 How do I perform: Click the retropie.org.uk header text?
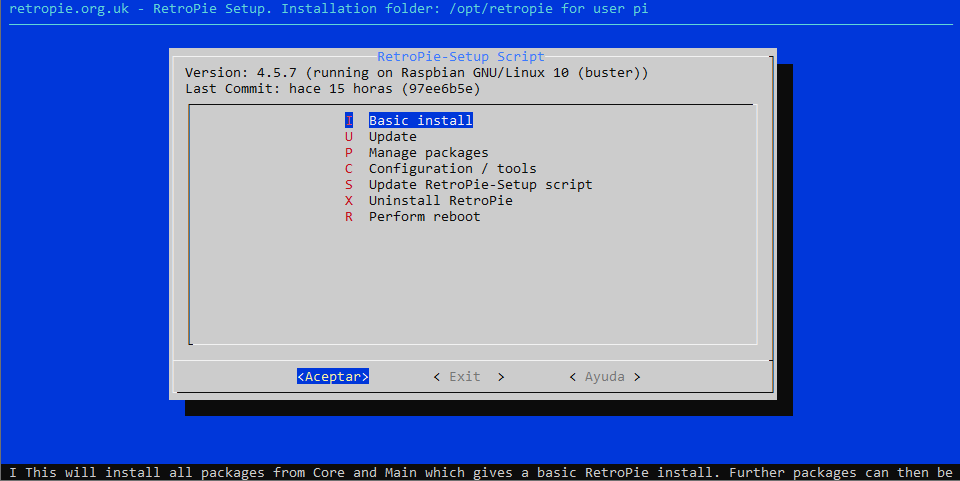(328, 9)
